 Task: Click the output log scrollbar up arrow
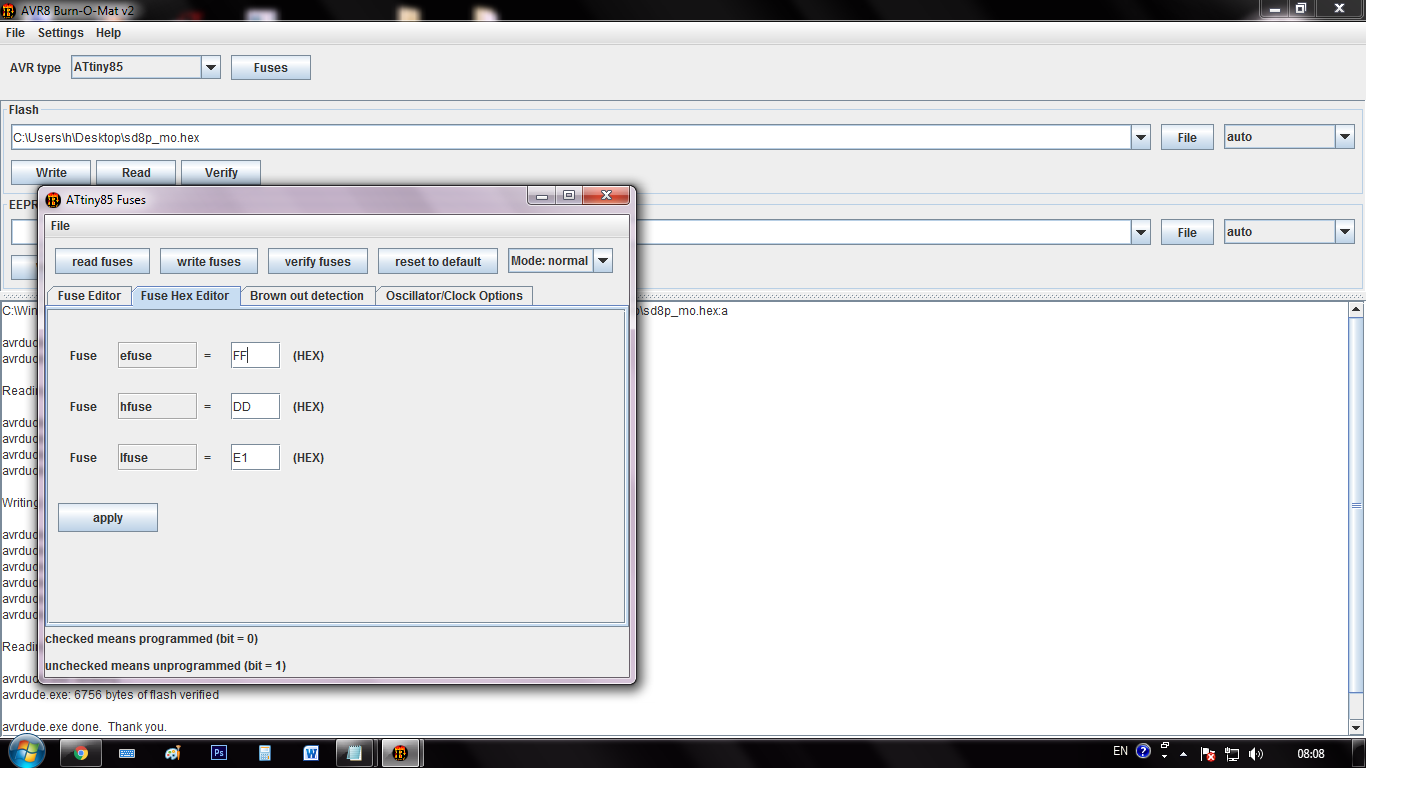(1356, 311)
